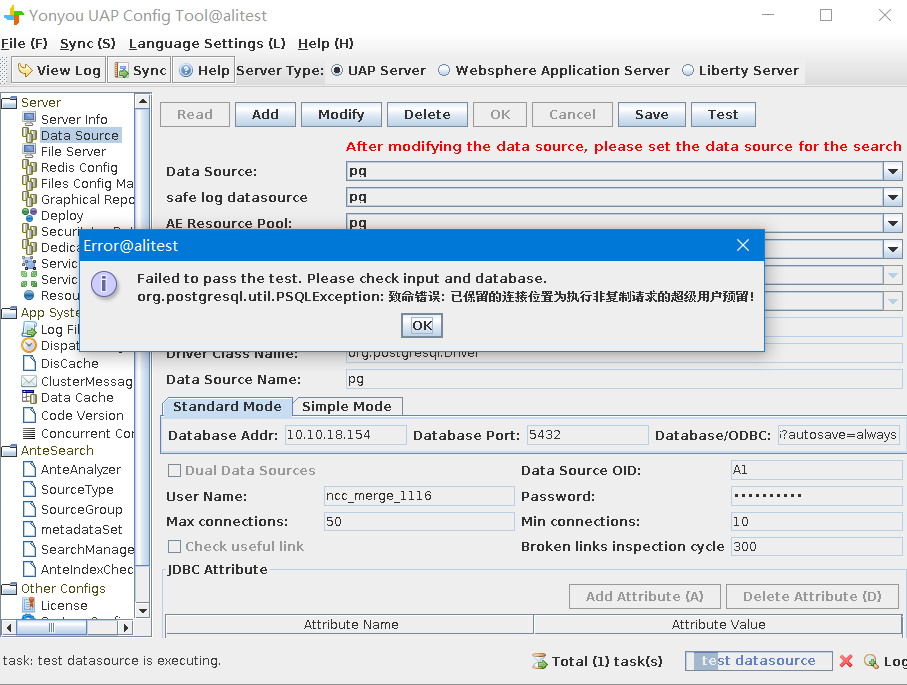Open the Deploy item icon

[x=29, y=215]
